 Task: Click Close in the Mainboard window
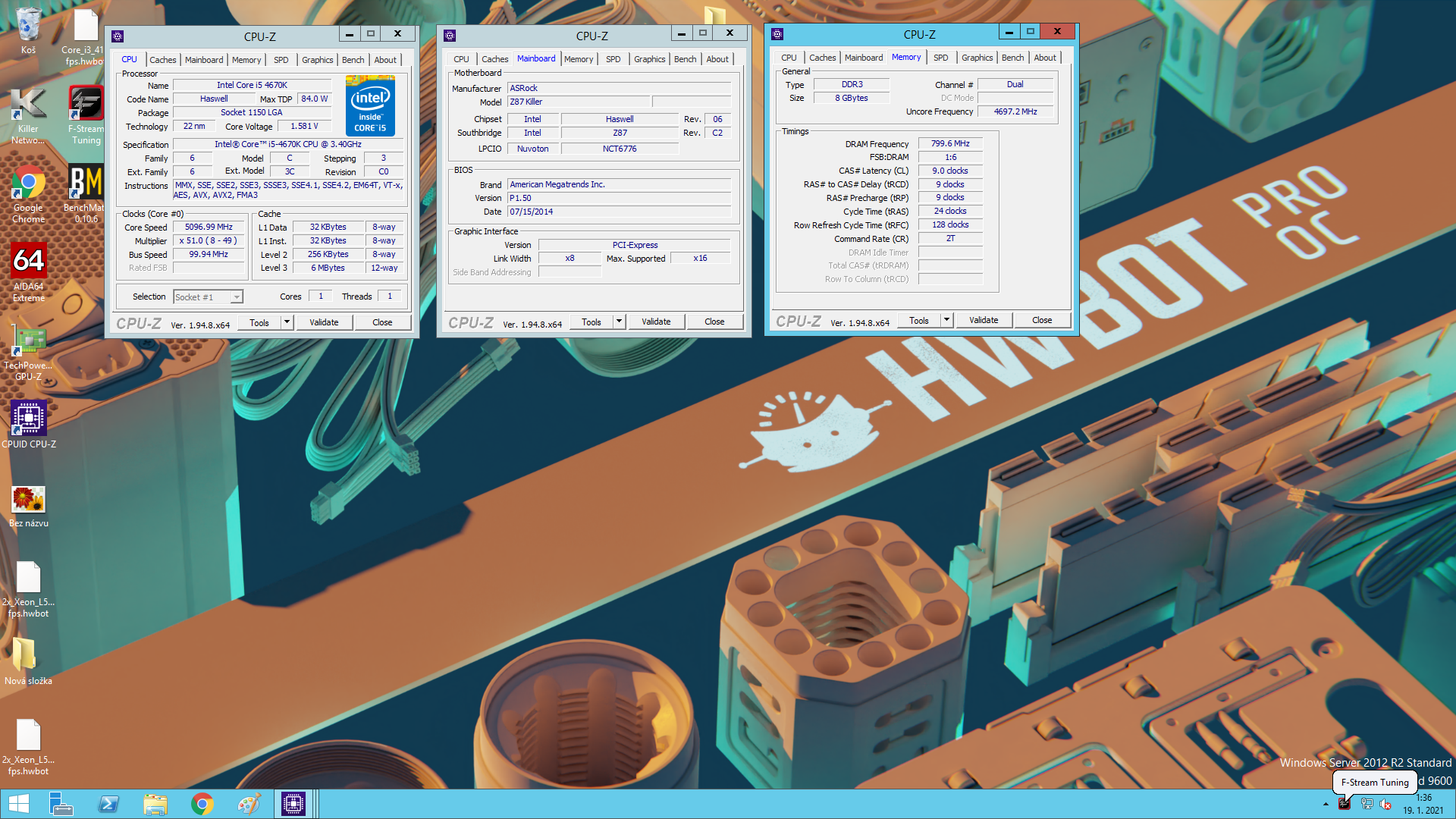click(714, 322)
